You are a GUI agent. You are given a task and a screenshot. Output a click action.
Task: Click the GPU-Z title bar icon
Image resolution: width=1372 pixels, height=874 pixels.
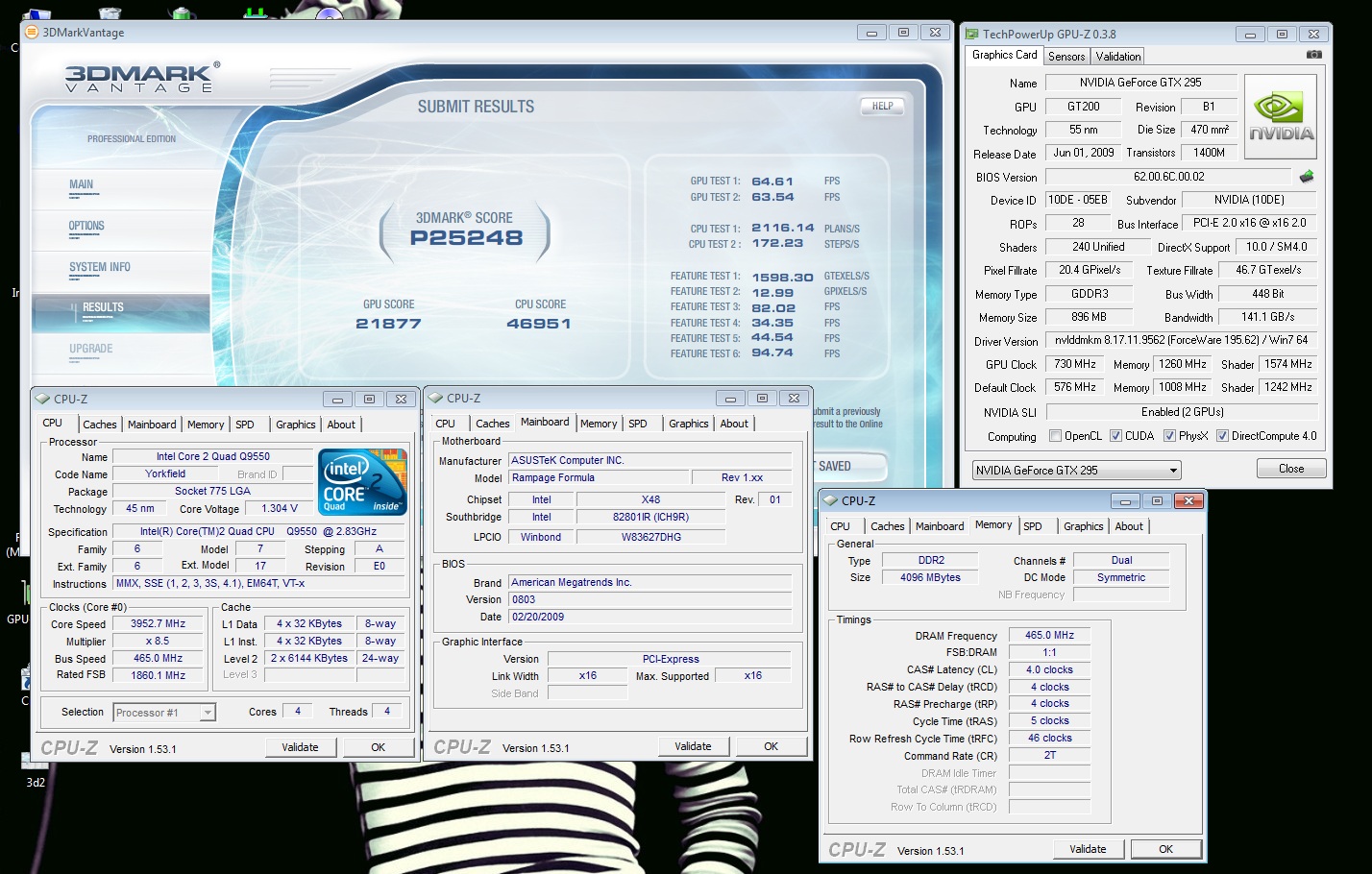(x=972, y=34)
